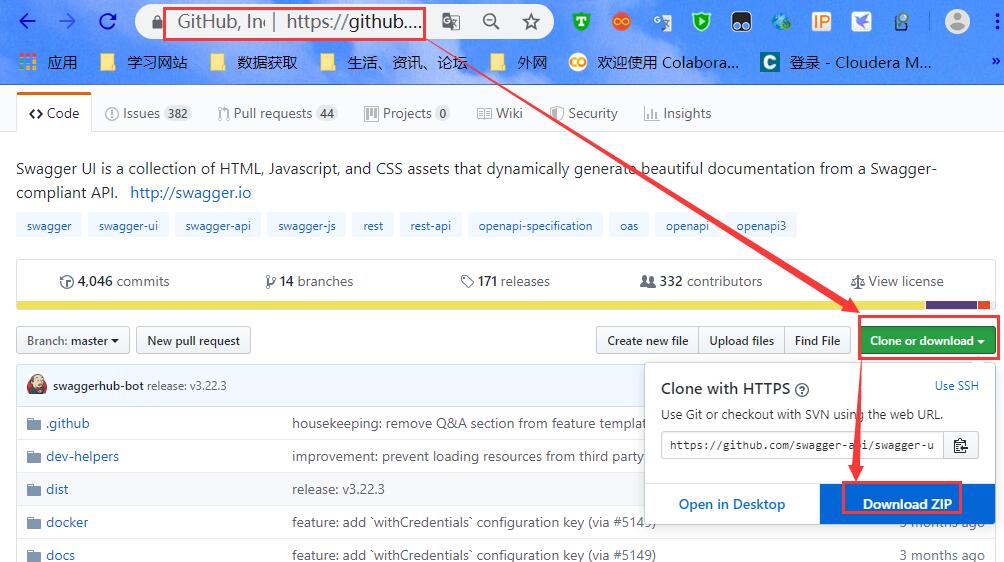Open the Issues tab
The image size is (1004, 562).
pyautogui.click(x=147, y=113)
